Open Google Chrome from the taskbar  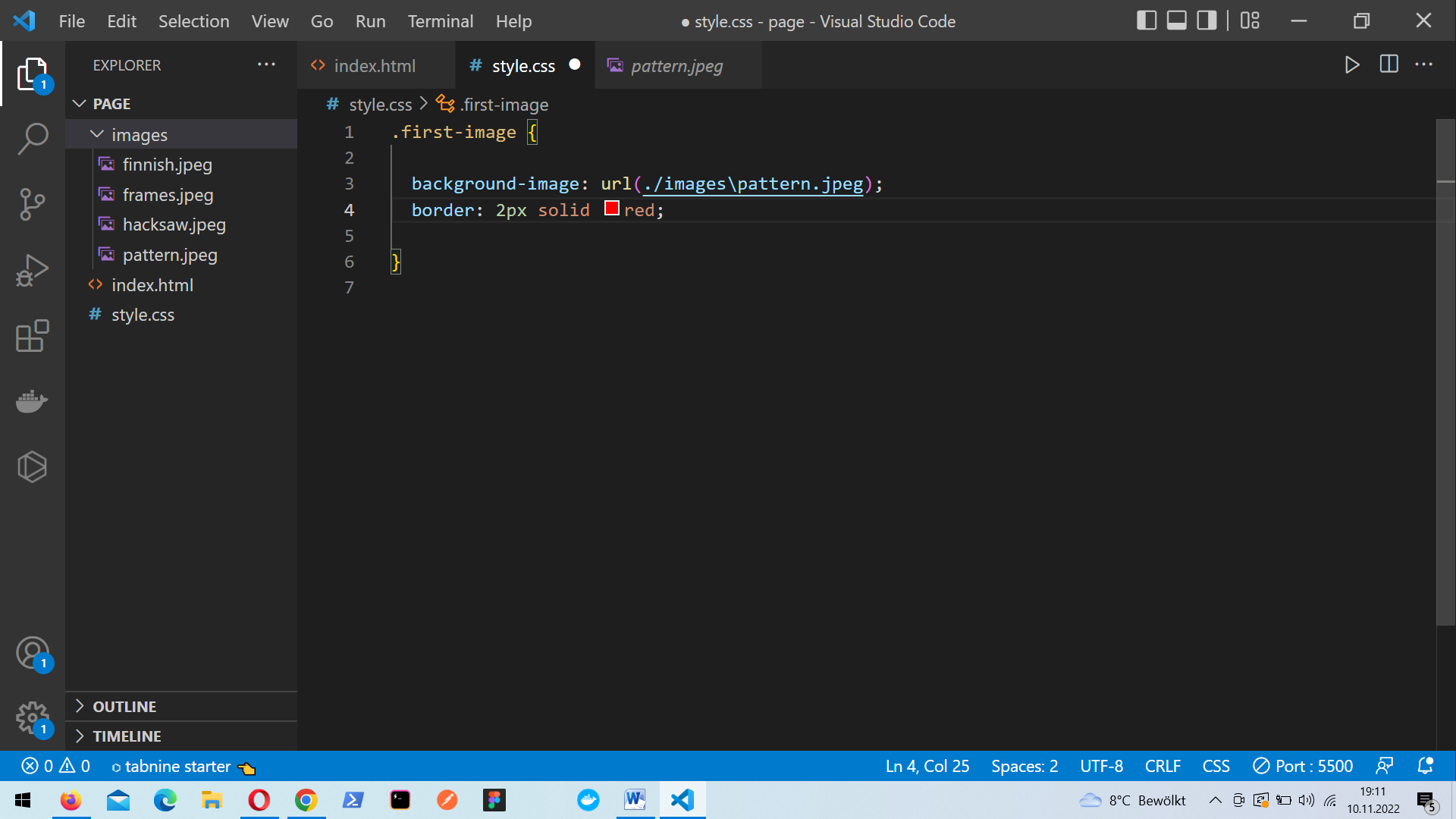(x=306, y=800)
